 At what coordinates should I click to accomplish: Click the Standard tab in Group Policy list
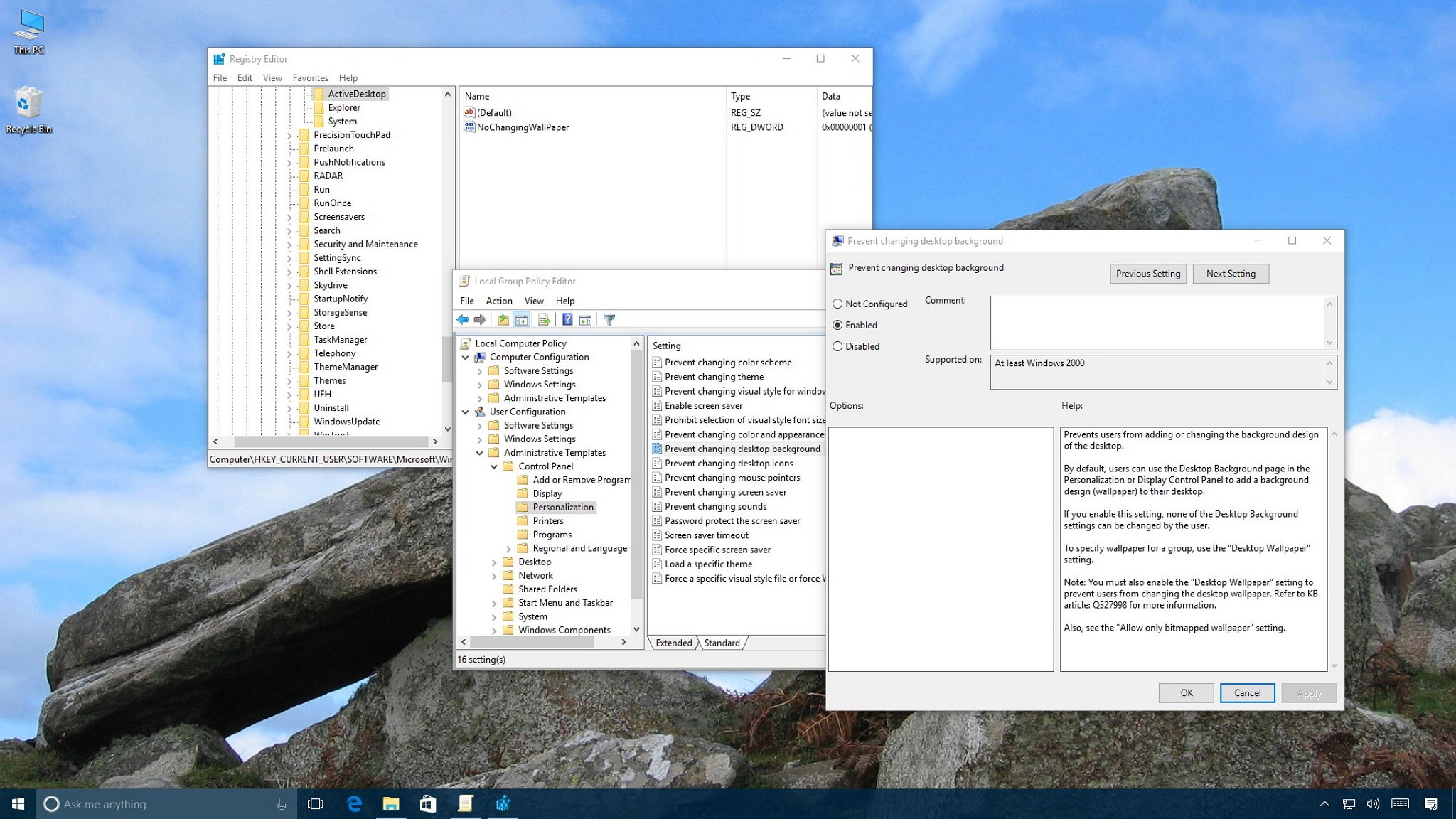coord(722,642)
